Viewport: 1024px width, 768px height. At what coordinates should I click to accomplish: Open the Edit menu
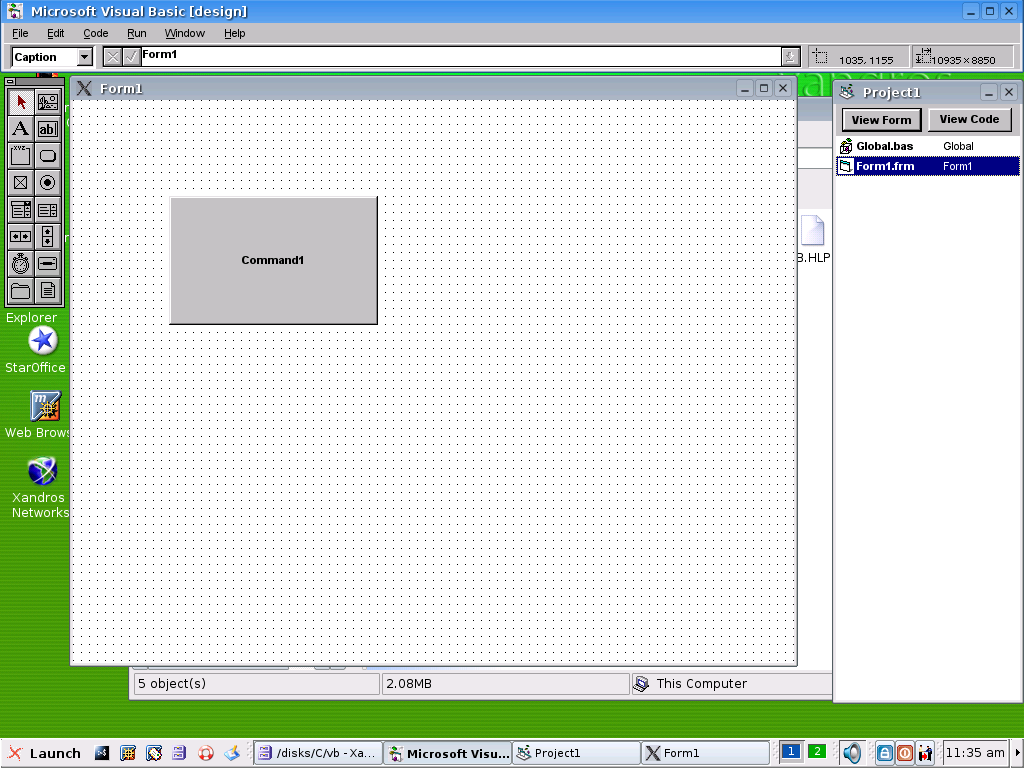point(56,33)
